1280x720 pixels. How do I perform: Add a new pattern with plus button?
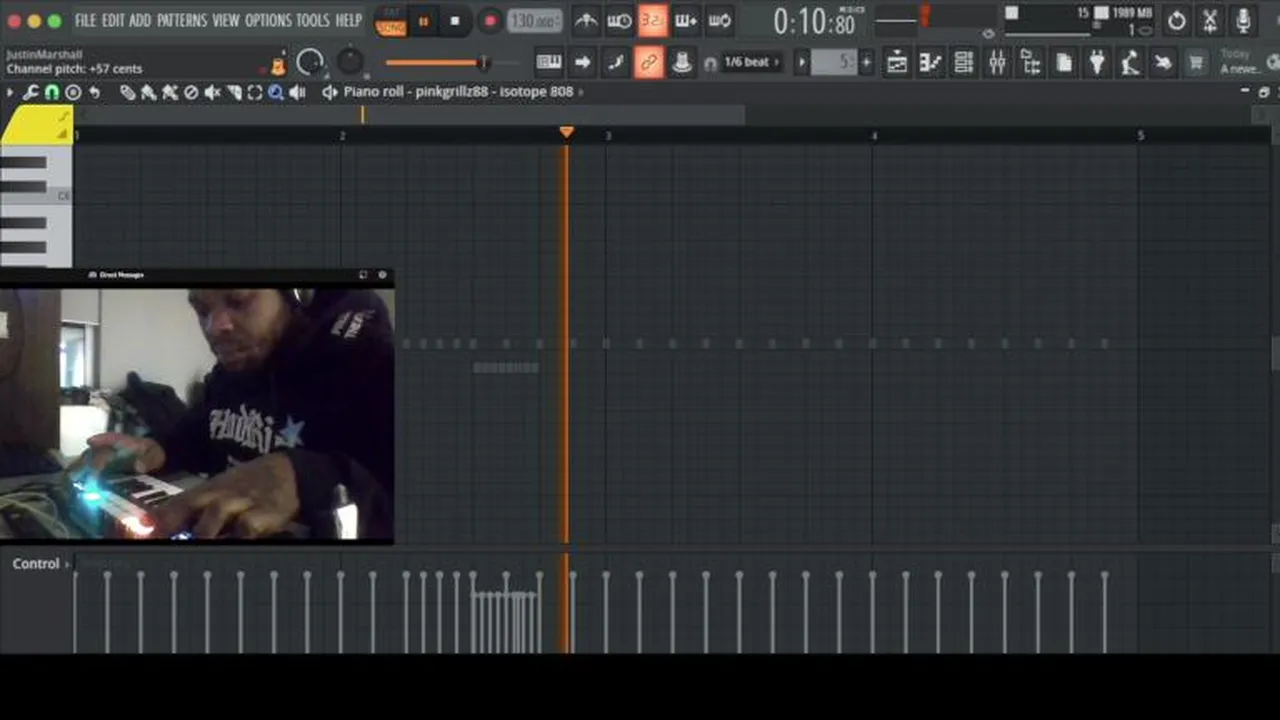click(x=866, y=63)
